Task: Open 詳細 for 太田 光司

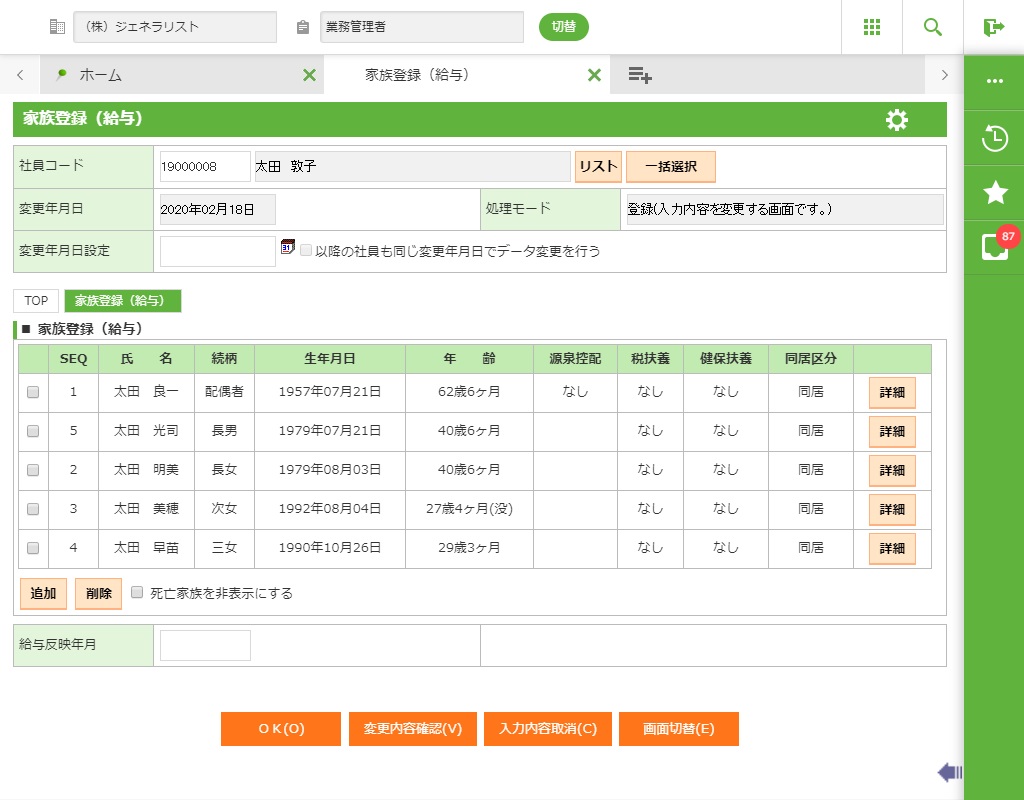Action: pyautogui.click(x=891, y=432)
